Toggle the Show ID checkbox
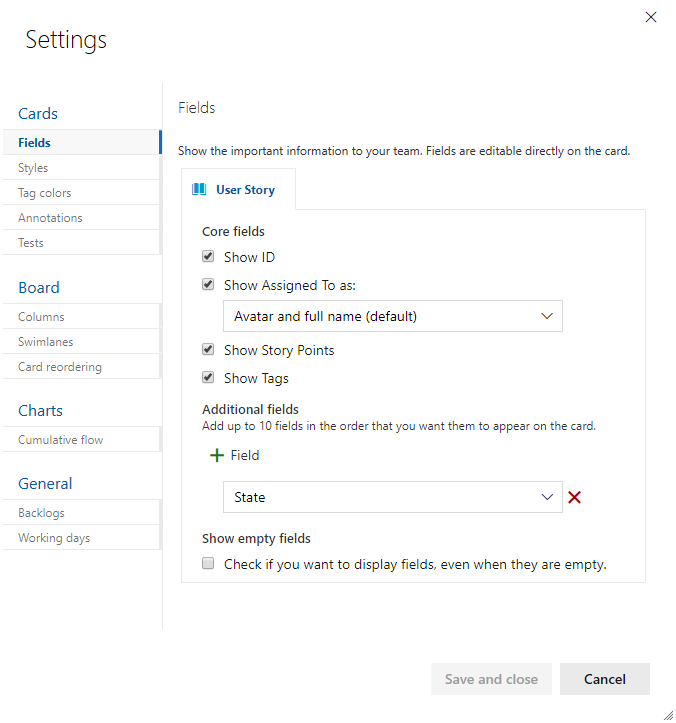 208,256
